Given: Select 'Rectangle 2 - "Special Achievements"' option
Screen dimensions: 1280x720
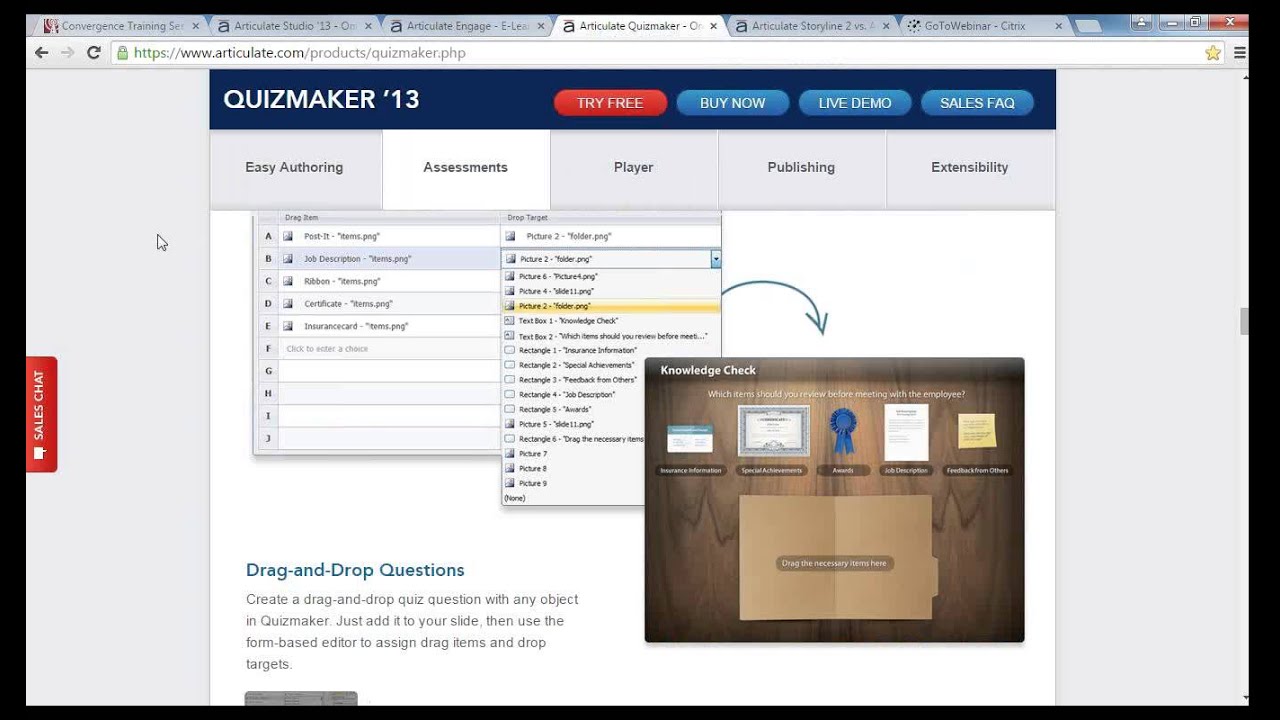Looking at the screenshot, I should [x=574, y=365].
